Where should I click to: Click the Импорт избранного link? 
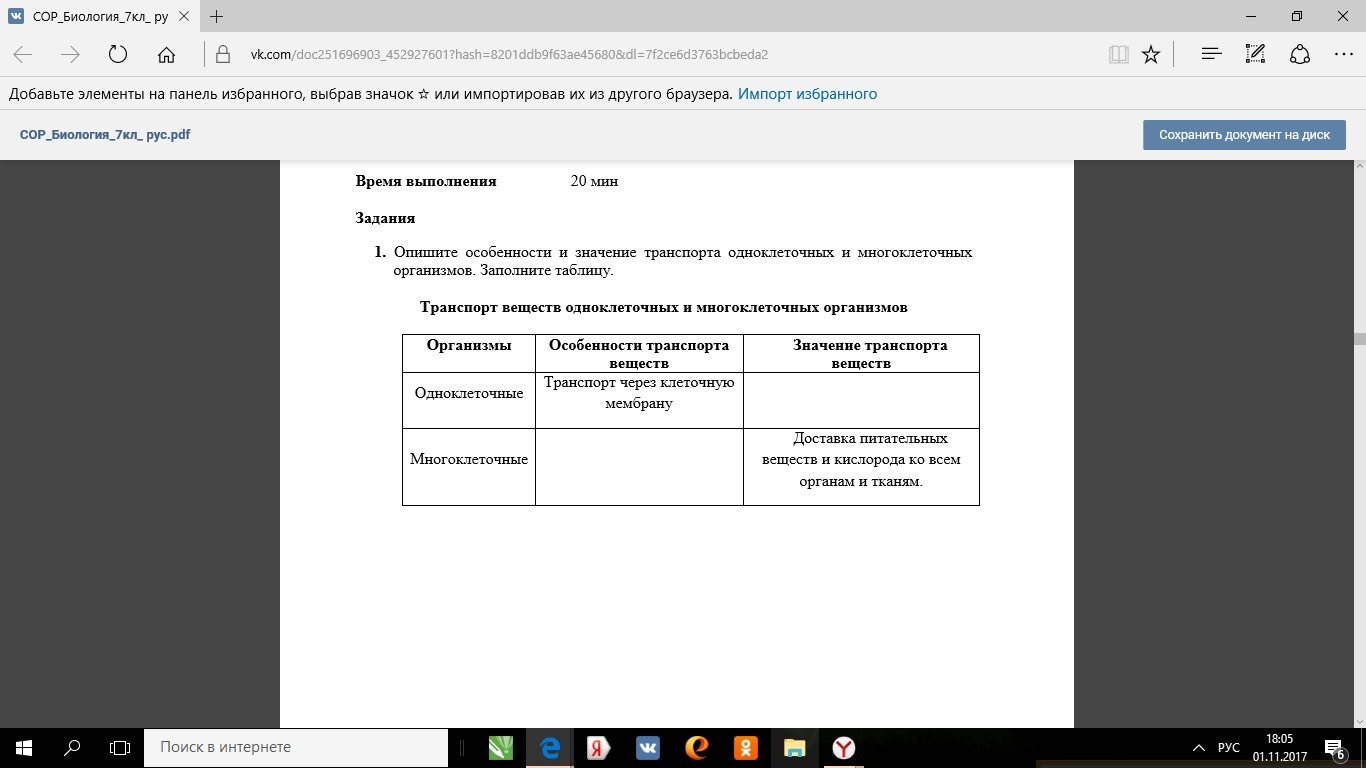pos(807,94)
